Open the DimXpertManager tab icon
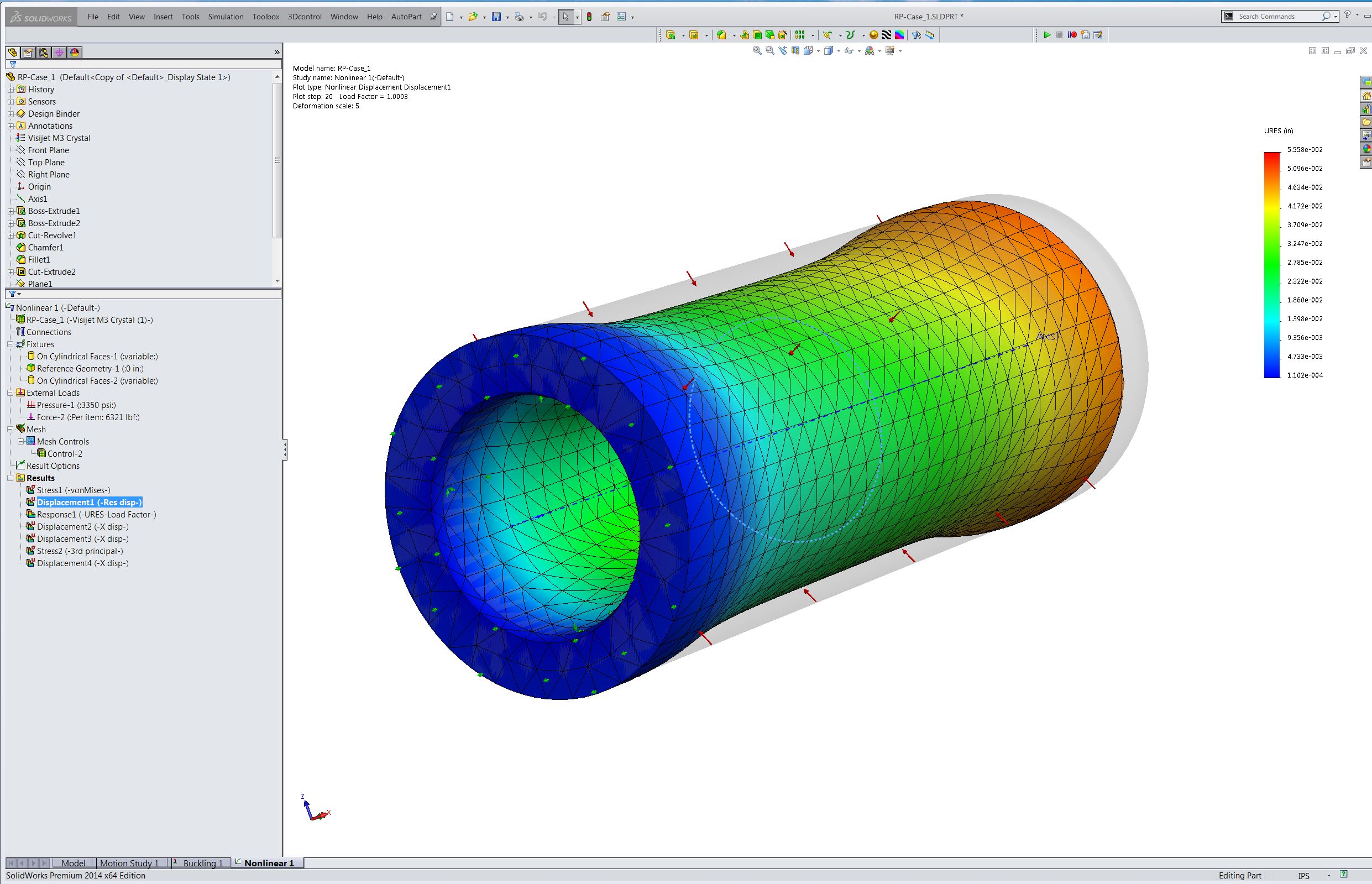 [59, 52]
